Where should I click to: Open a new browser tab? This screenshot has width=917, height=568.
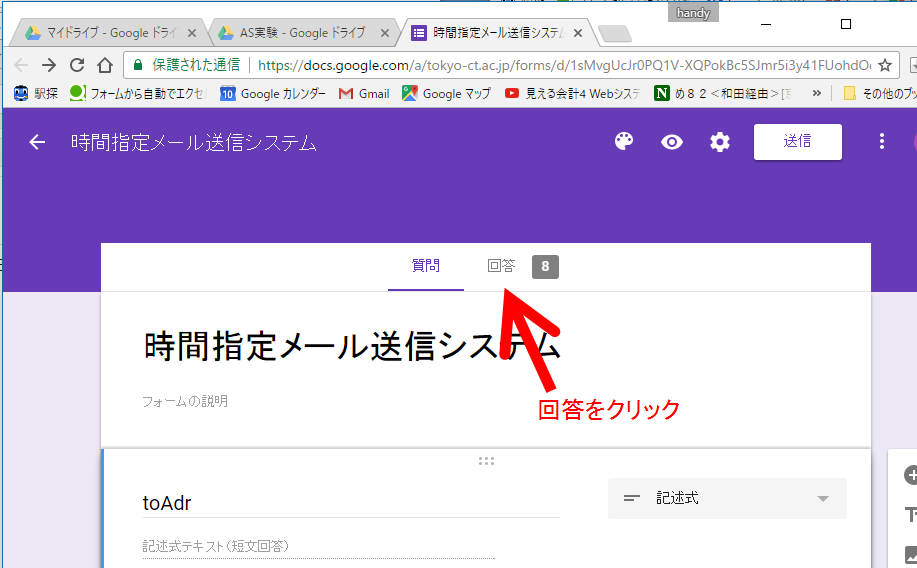[x=614, y=34]
